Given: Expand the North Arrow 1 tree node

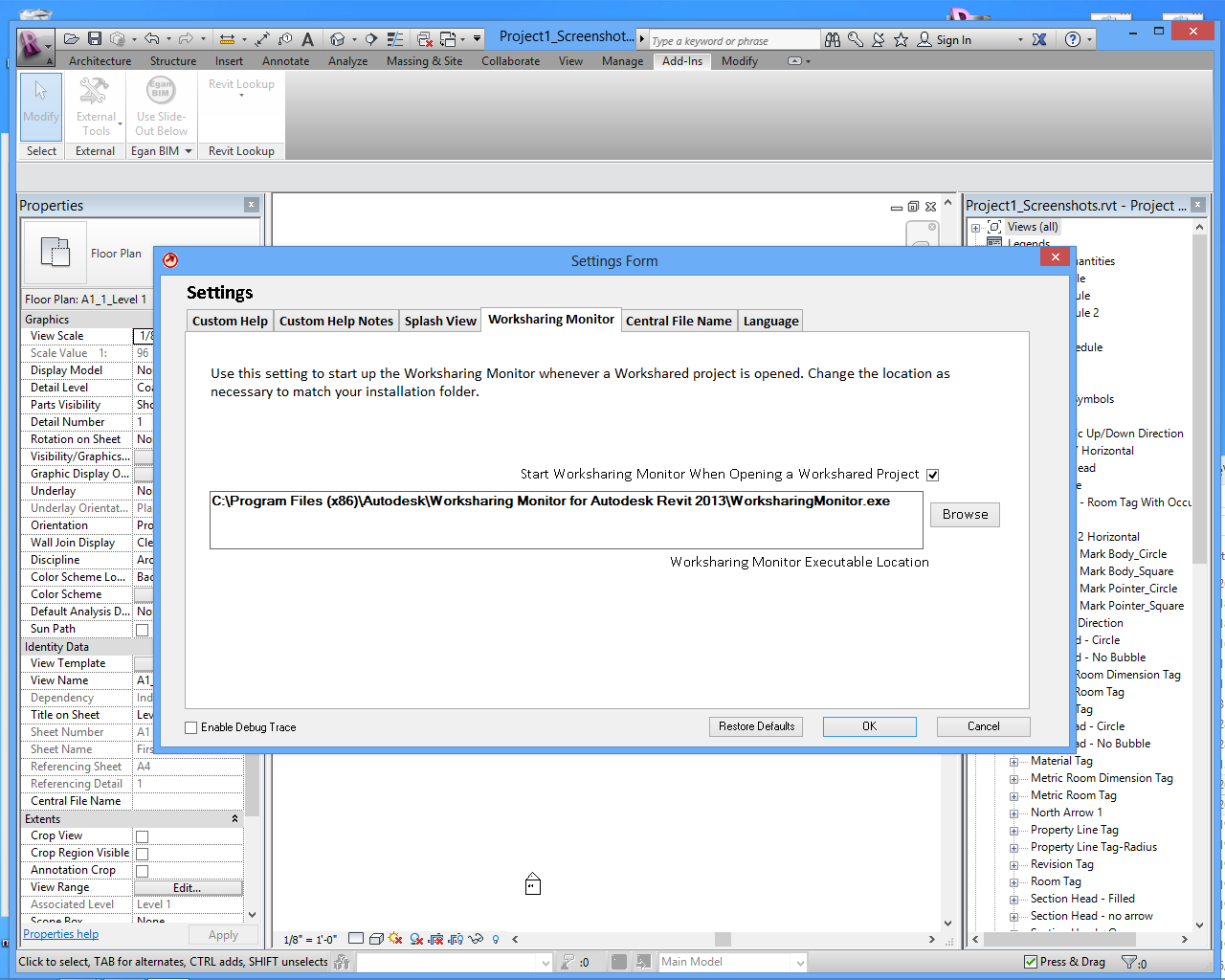Looking at the screenshot, I should click(x=1013, y=813).
